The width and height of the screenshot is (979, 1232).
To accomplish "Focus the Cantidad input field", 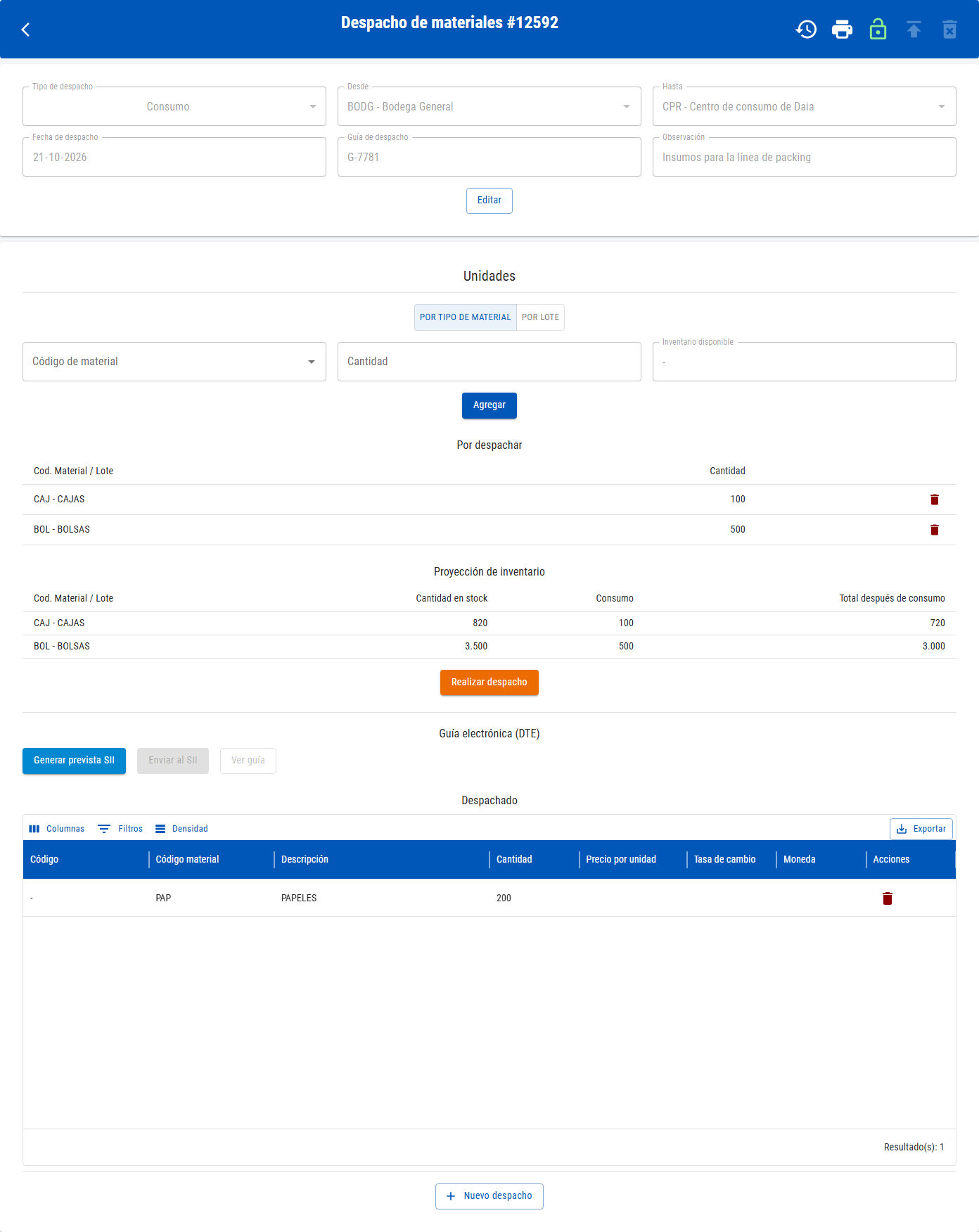I will tap(489, 362).
